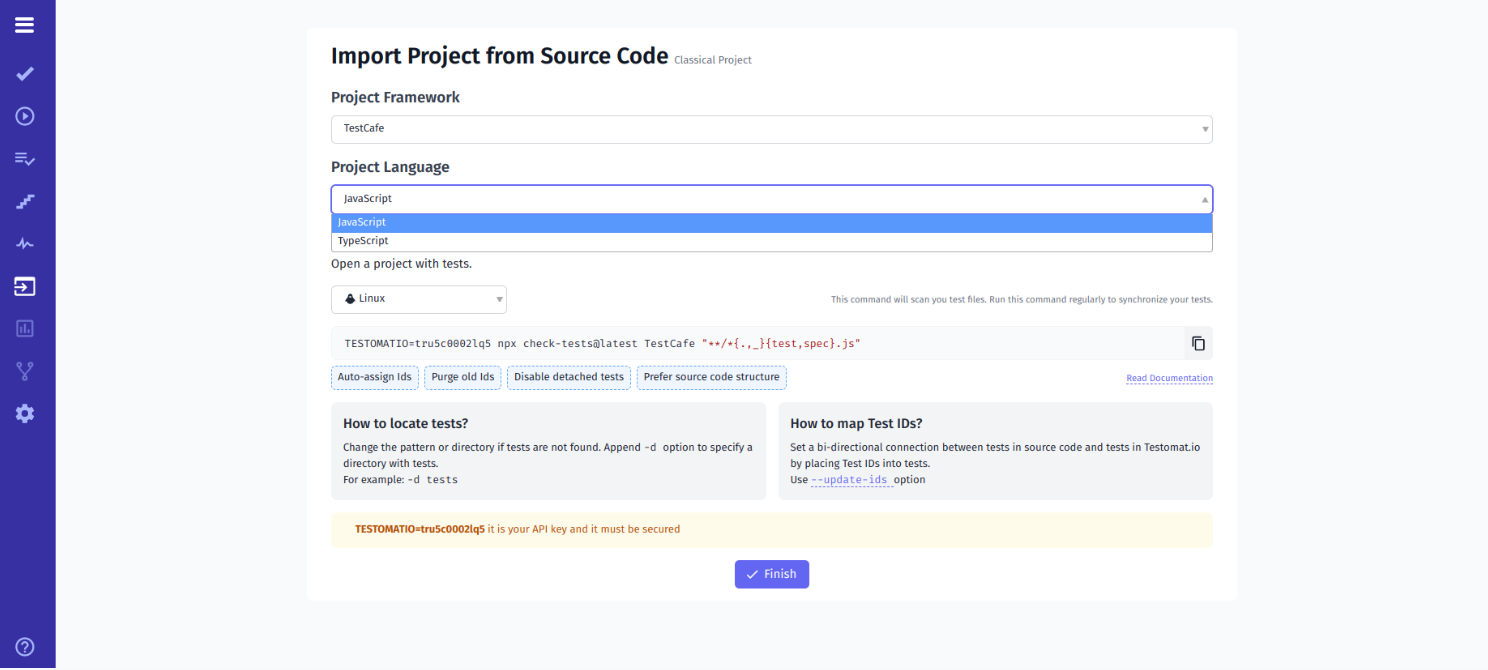Select the Tests checkmark icon in sidebar
The image size is (1488, 670).
coord(24,73)
